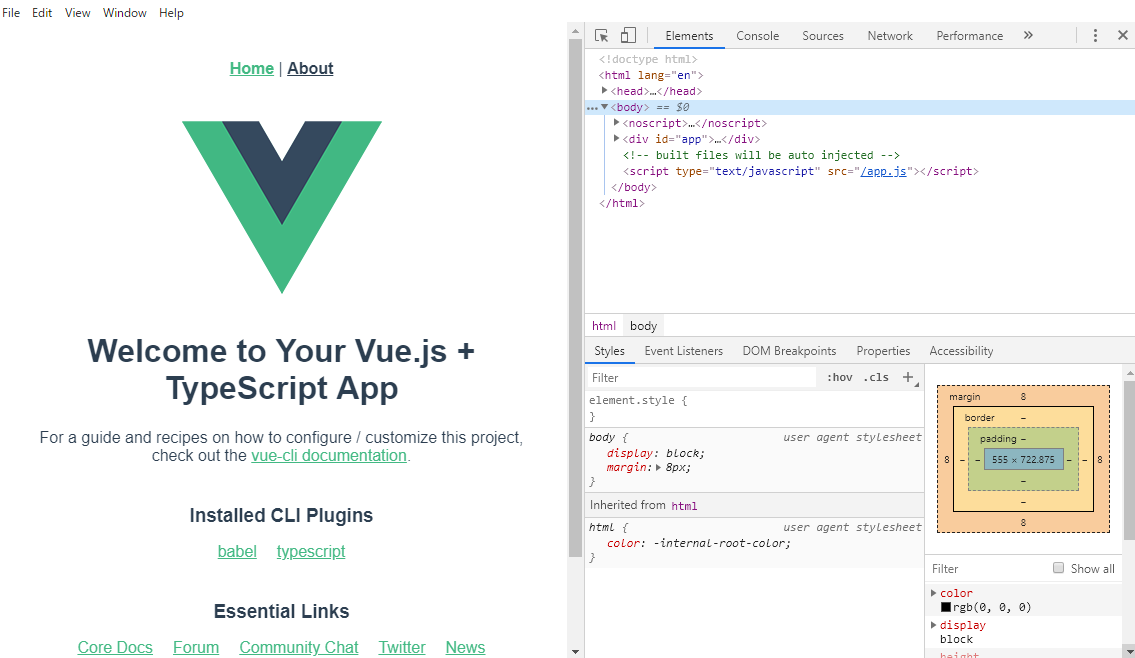Switch to the Console tab
The image size is (1135, 658).
758,35
